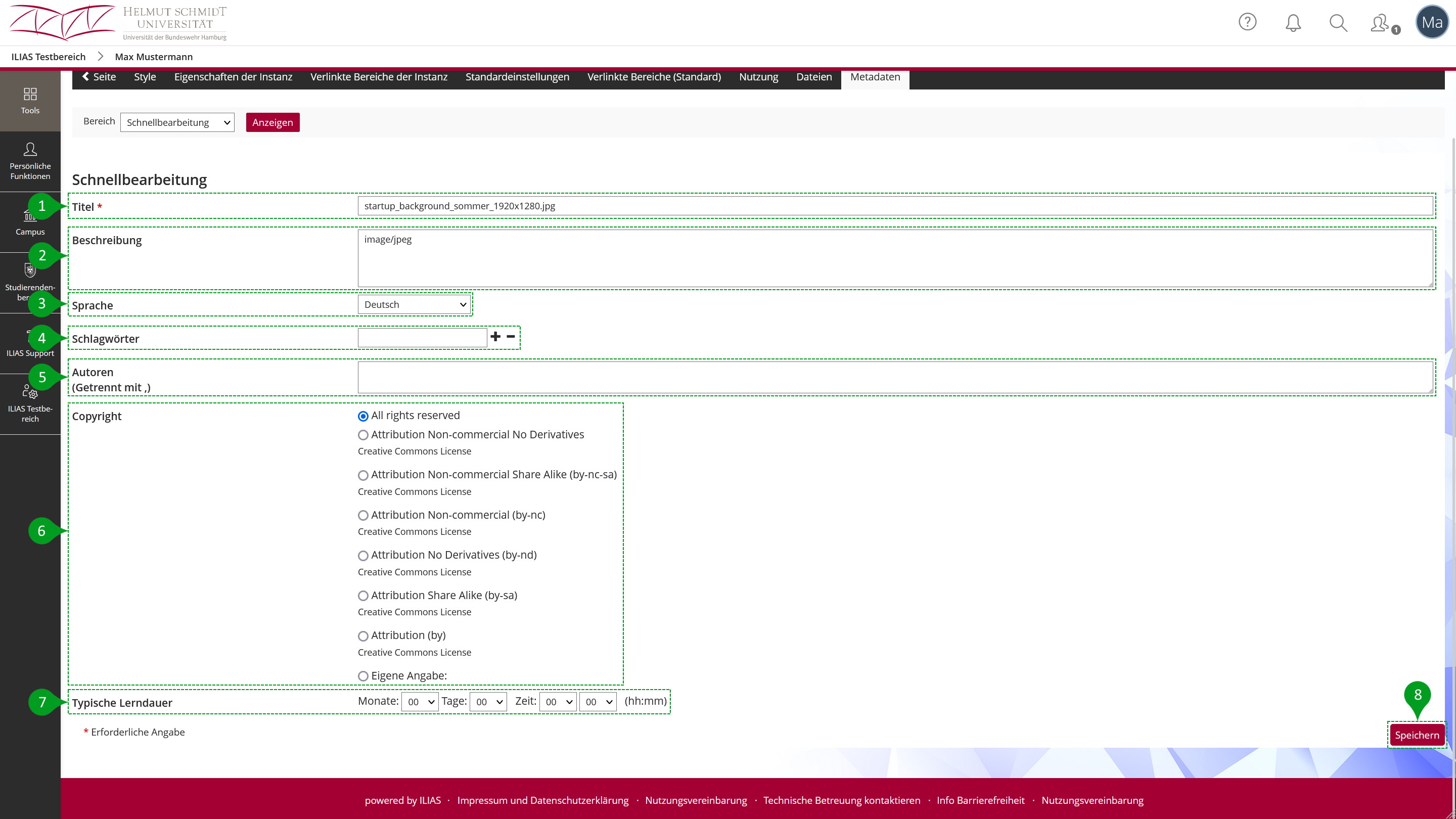Open Max Mustermann breadcrumb link

(154, 57)
